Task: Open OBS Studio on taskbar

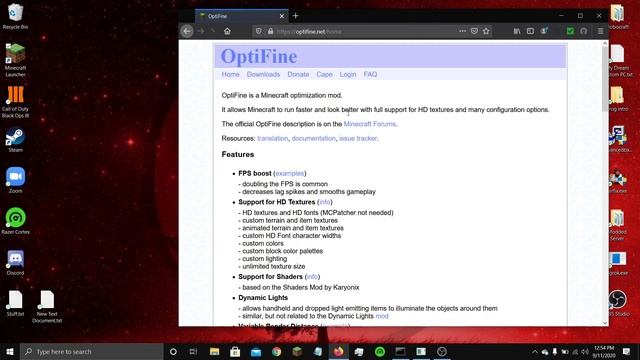Action: click(x=442, y=351)
